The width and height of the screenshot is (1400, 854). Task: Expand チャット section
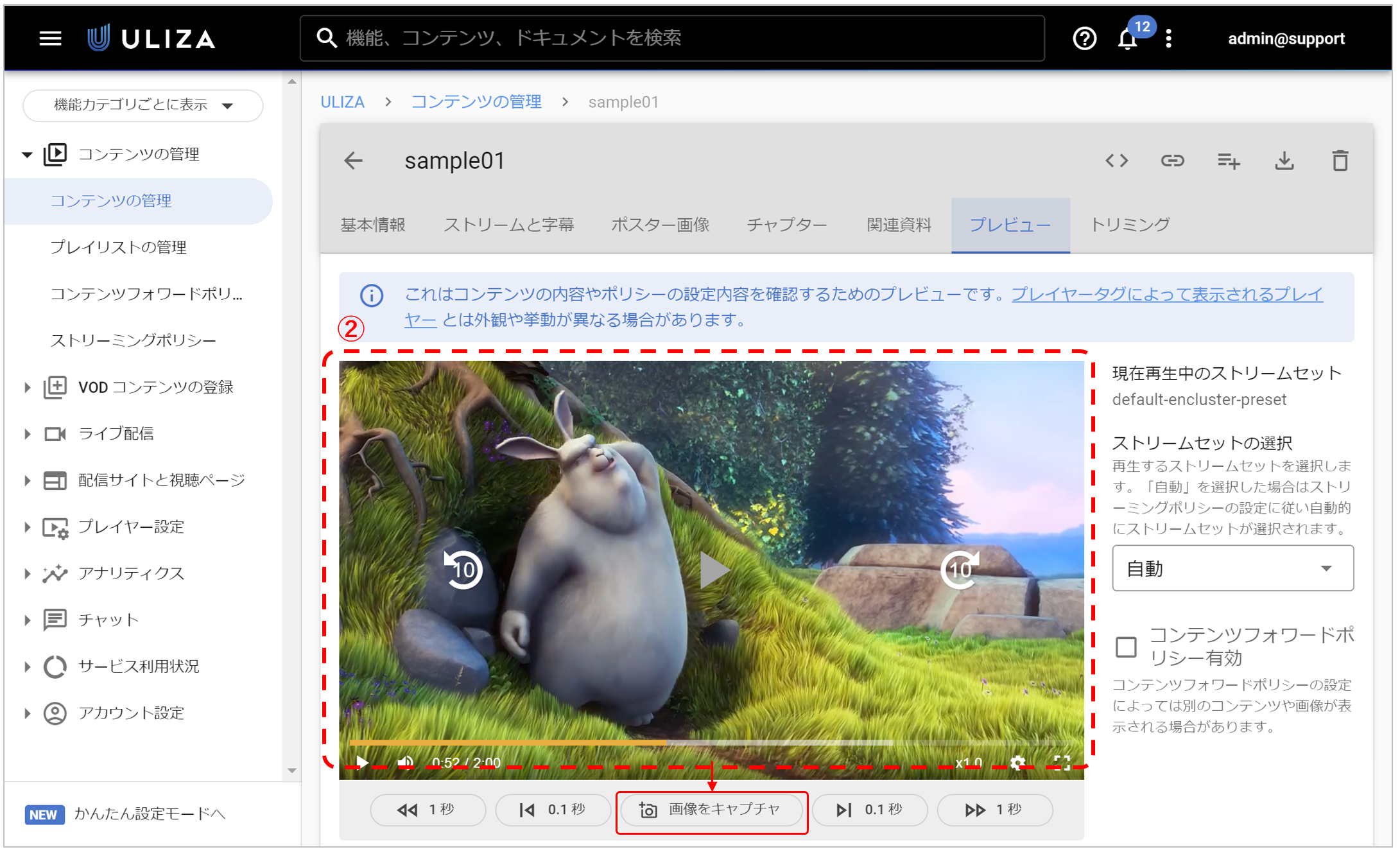pyautogui.click(x=26, y=620)
